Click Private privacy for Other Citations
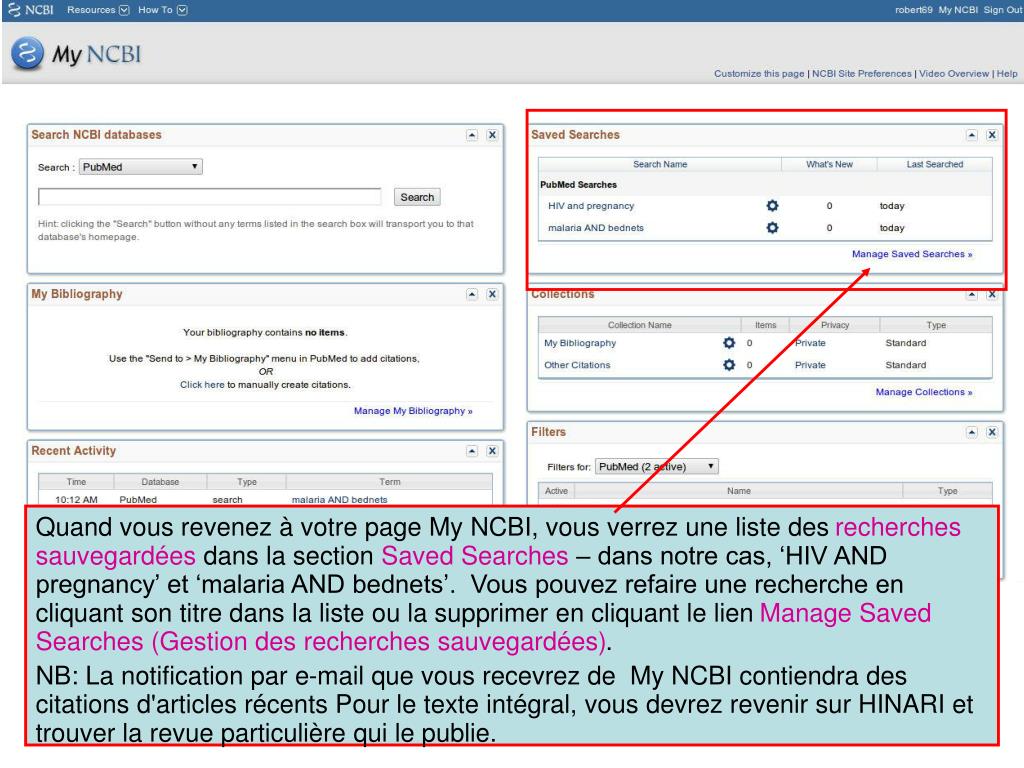1024x768 pixels. 810,365
